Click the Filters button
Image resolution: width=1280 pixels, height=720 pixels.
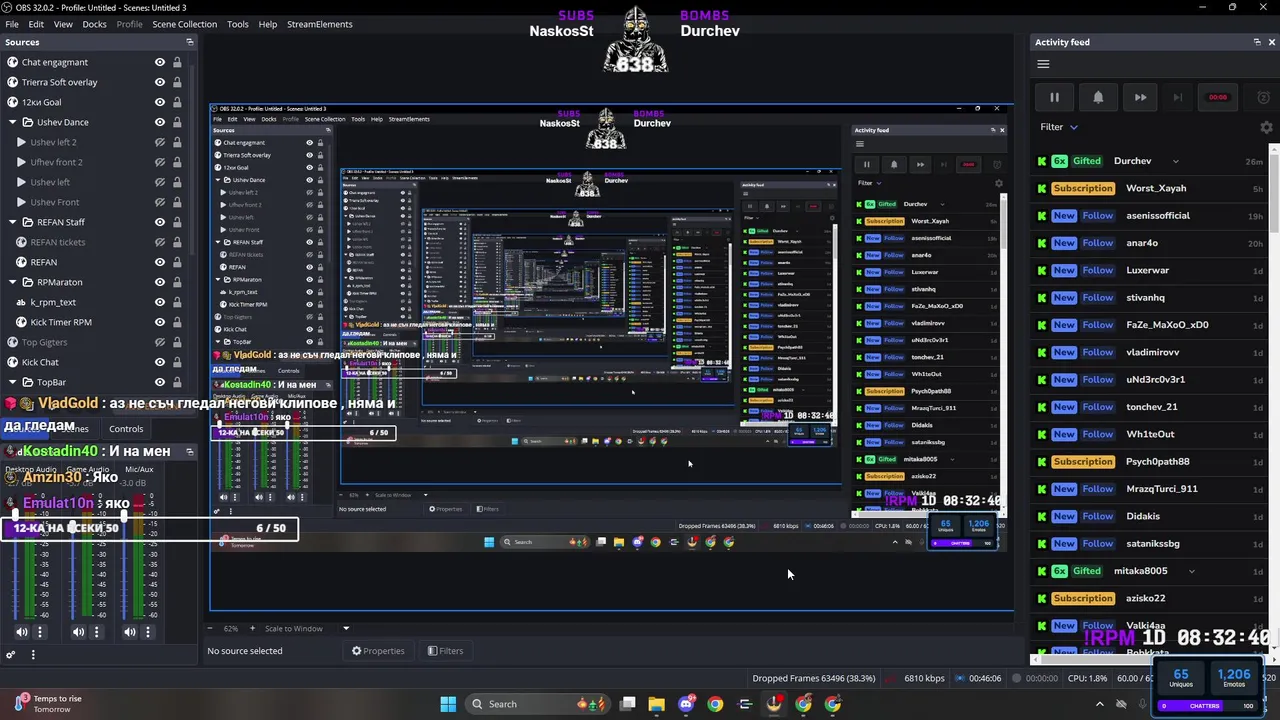445,651
